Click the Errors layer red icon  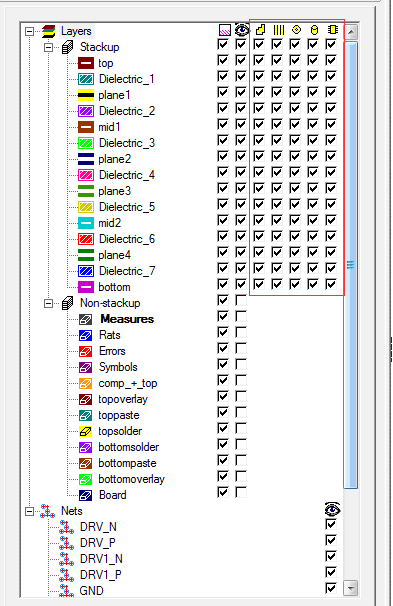tap(85, 351)
